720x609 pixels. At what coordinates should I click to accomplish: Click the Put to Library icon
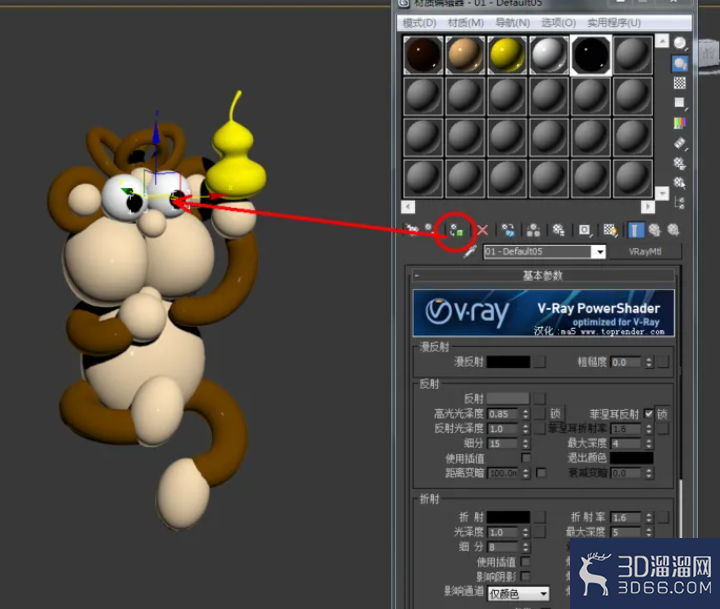click(558, 230)
